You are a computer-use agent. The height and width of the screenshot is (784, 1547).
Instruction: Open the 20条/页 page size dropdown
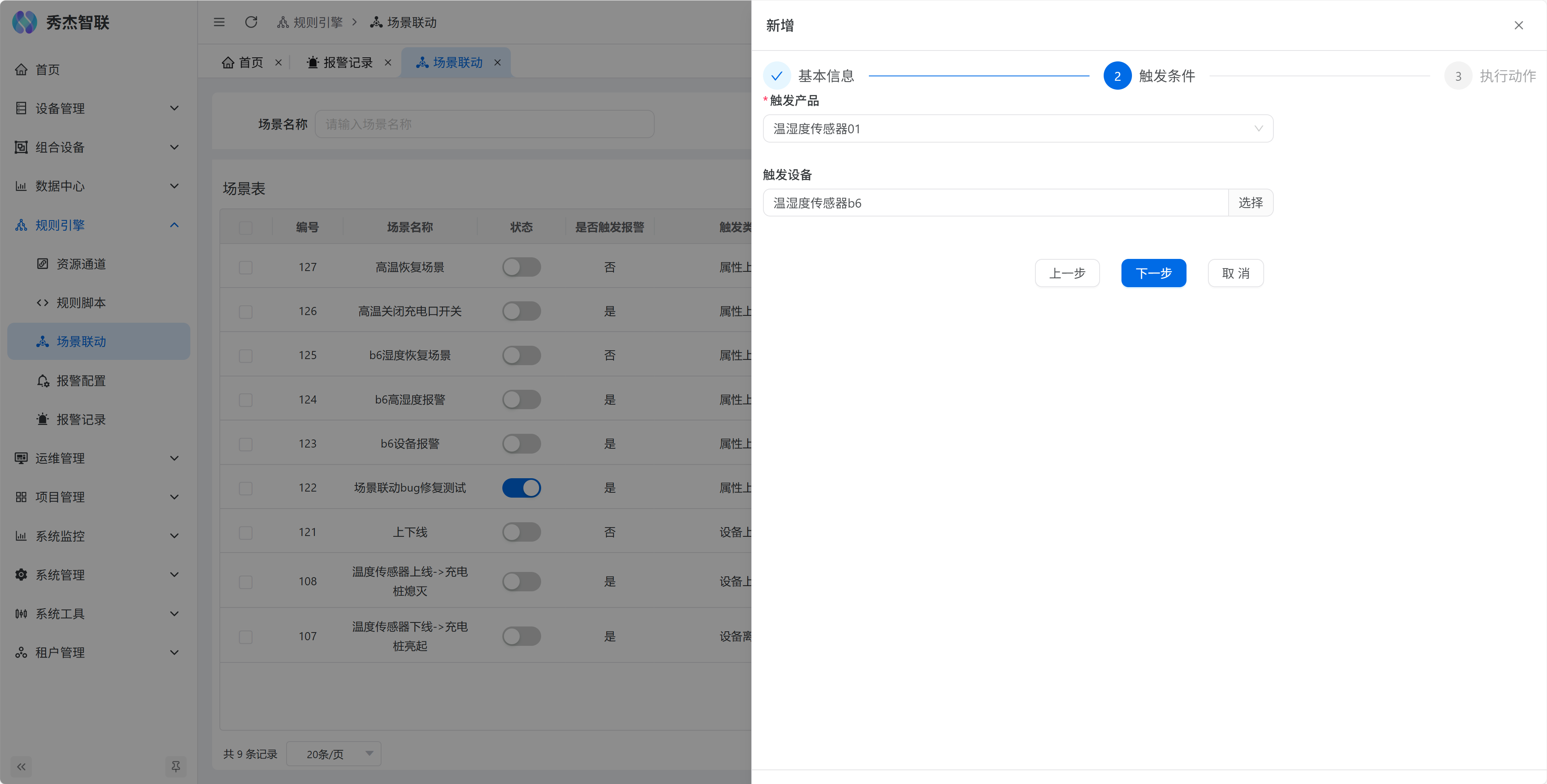[x=334, y=754]
